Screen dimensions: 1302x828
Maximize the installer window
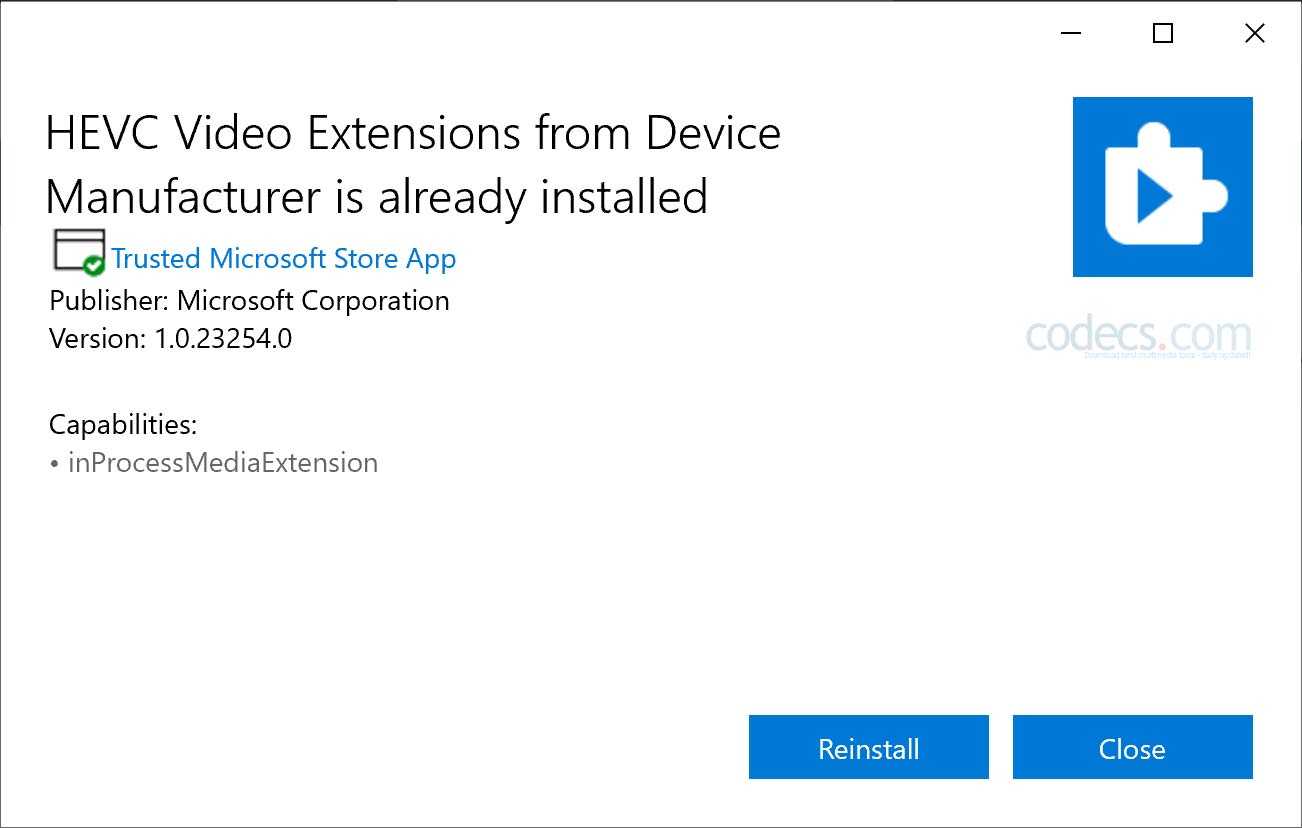click(x=1162, y=34)
